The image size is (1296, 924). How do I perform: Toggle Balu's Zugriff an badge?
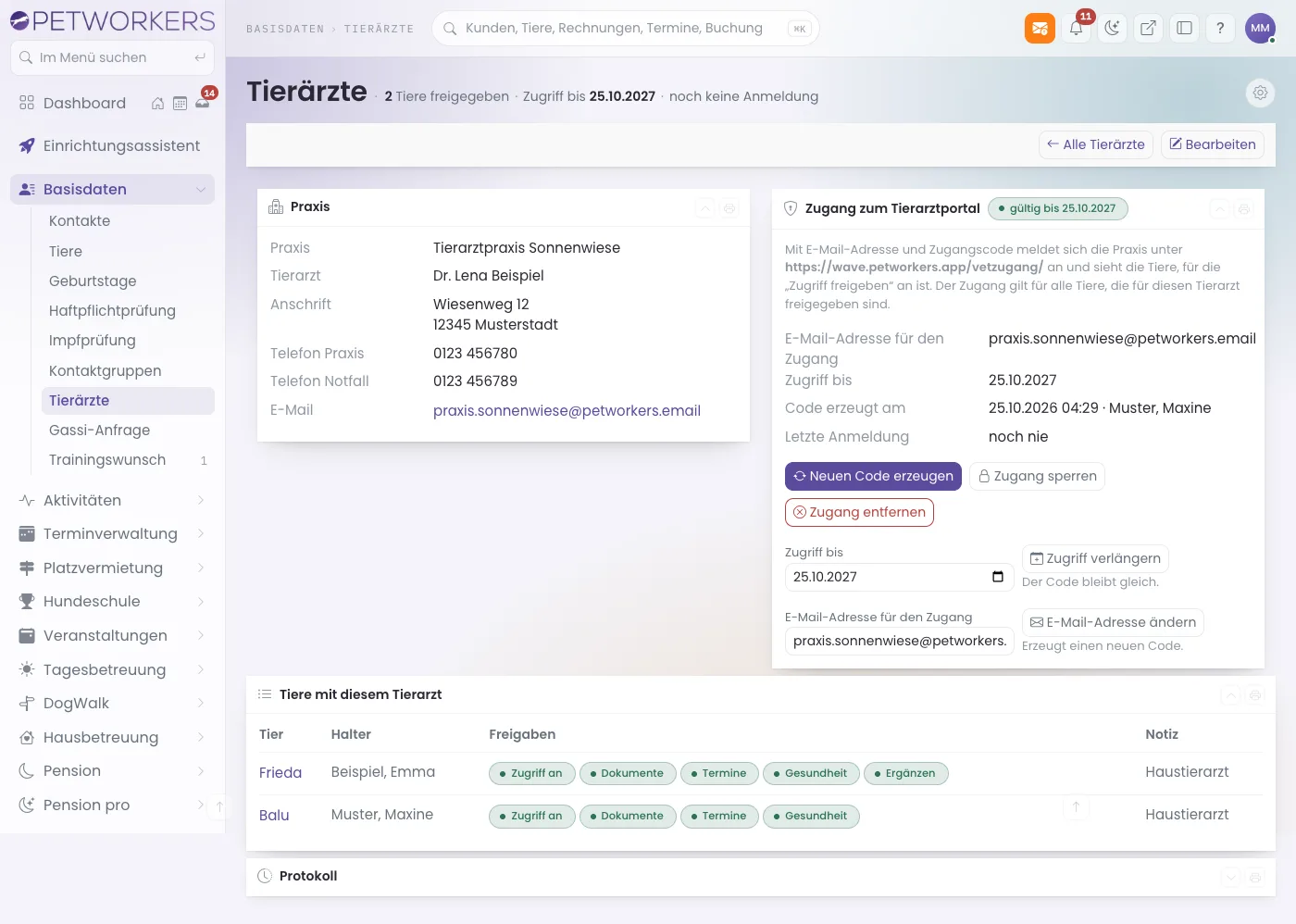point(531,816)
